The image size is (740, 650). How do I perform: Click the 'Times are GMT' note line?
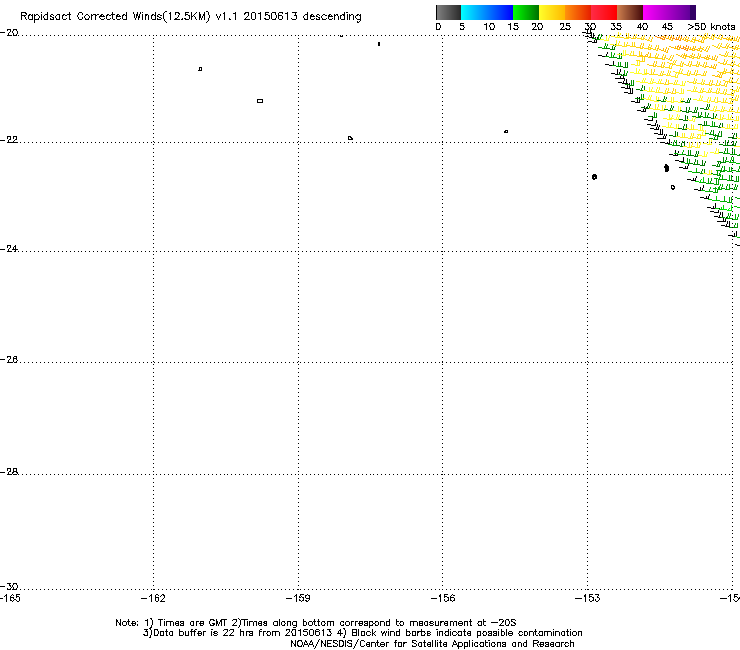point(316,623)
